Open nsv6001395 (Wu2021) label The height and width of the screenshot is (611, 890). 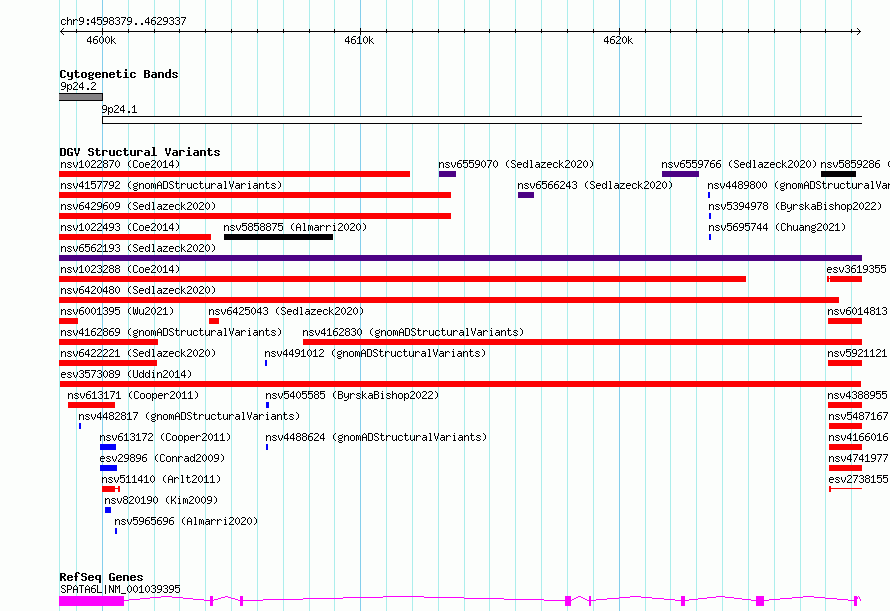point(117,311)
